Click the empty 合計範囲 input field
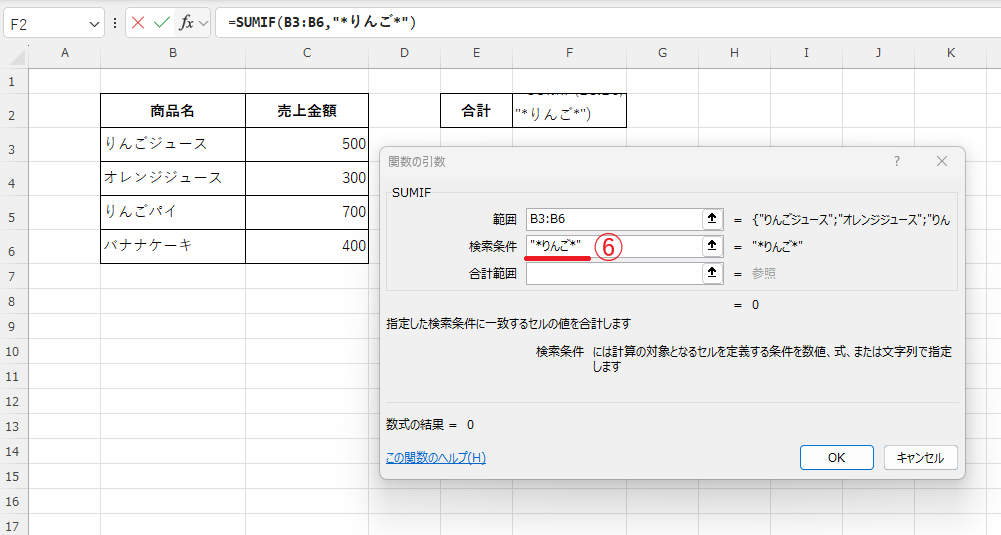Image resolution: width=1001 pixels, height=535 pixels. pyautogui.click(x=614, y=273)
